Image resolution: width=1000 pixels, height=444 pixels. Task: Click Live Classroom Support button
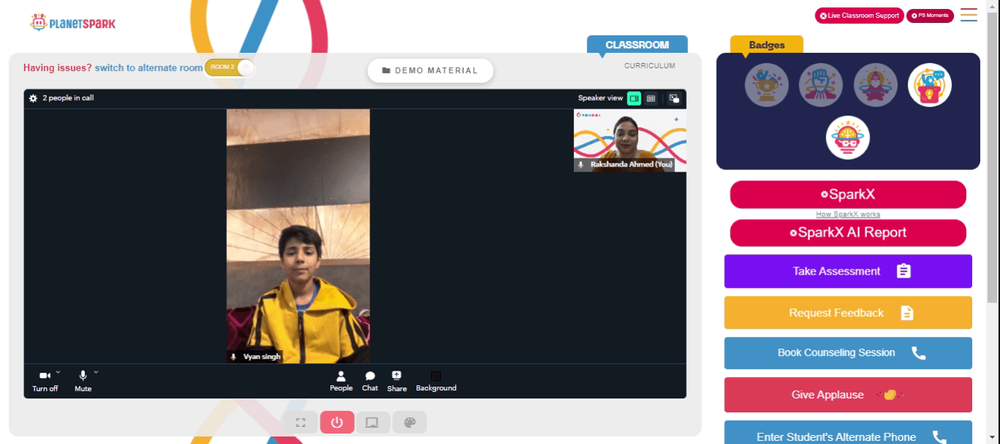[859, 16]
